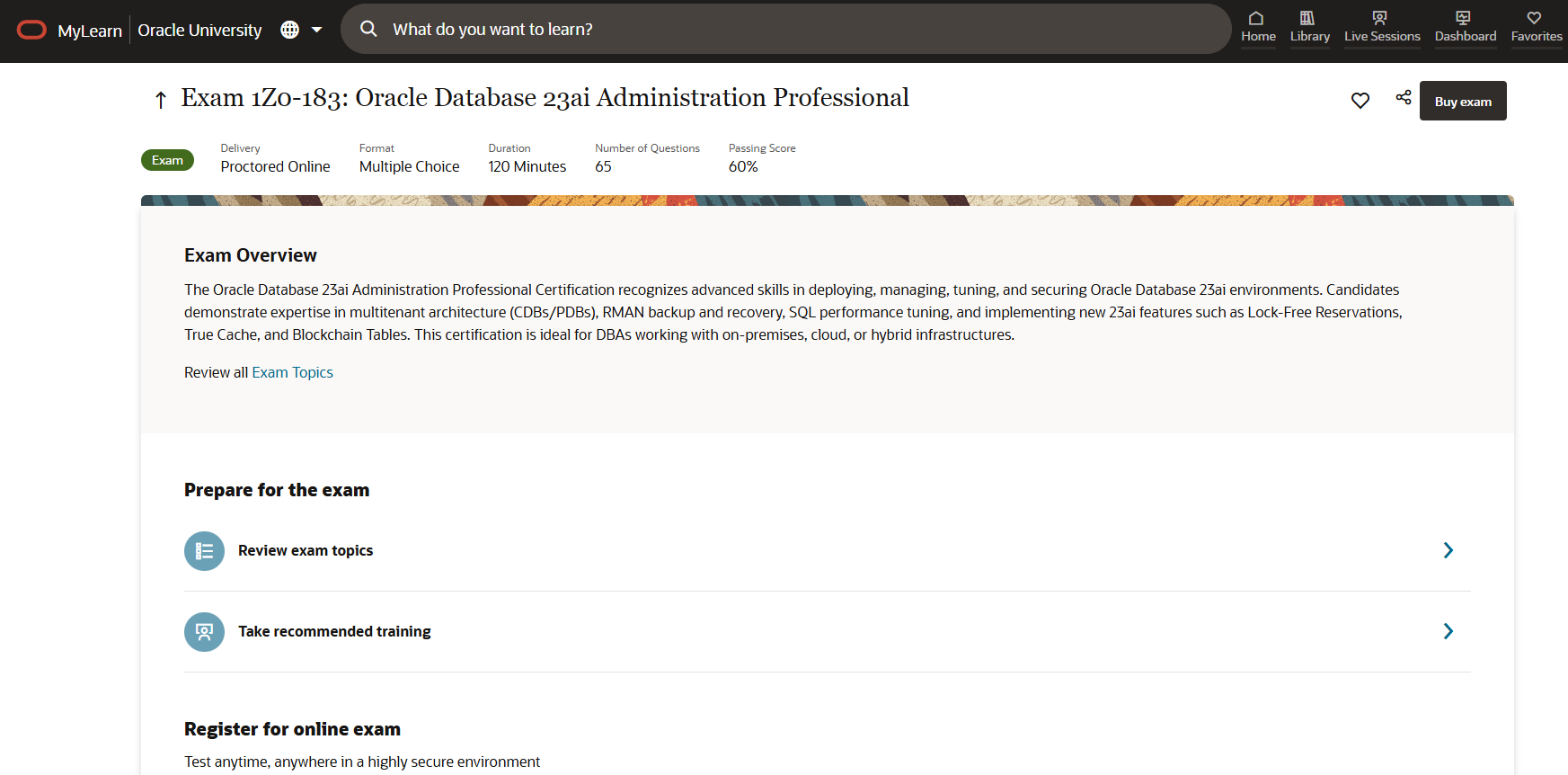Select the 'Multiple Choice' format value
Screen dimensions: 1568x775
(x=409, y=166)
